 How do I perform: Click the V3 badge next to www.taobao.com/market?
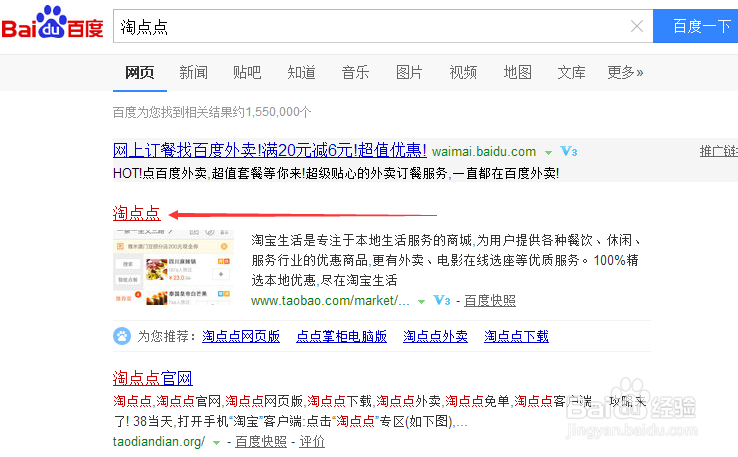[441, 300]
